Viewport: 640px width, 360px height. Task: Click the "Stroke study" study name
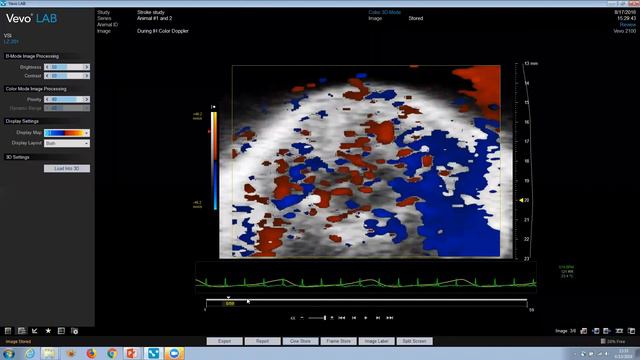click(151, 12)
